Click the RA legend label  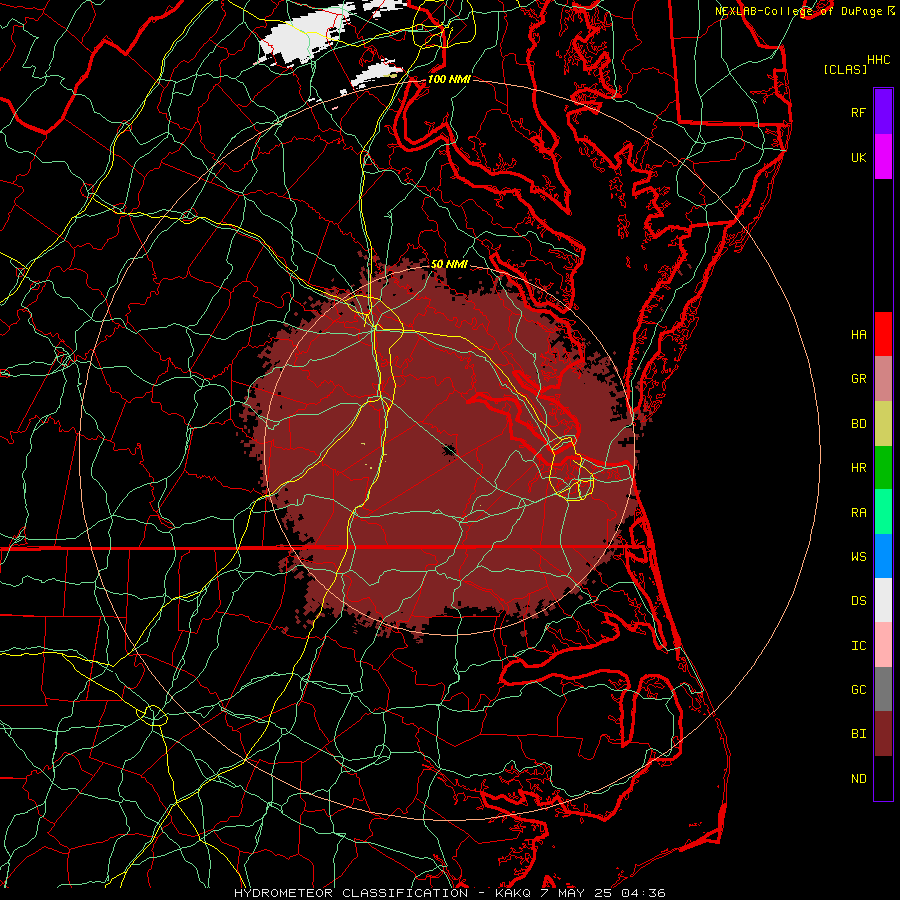pos(859,513)
